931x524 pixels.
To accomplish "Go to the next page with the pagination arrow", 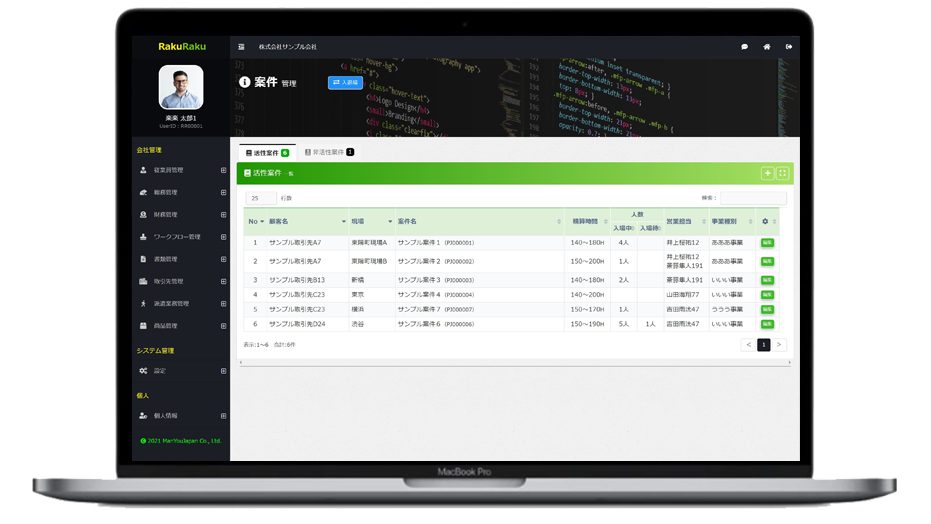I will [779, 345].
